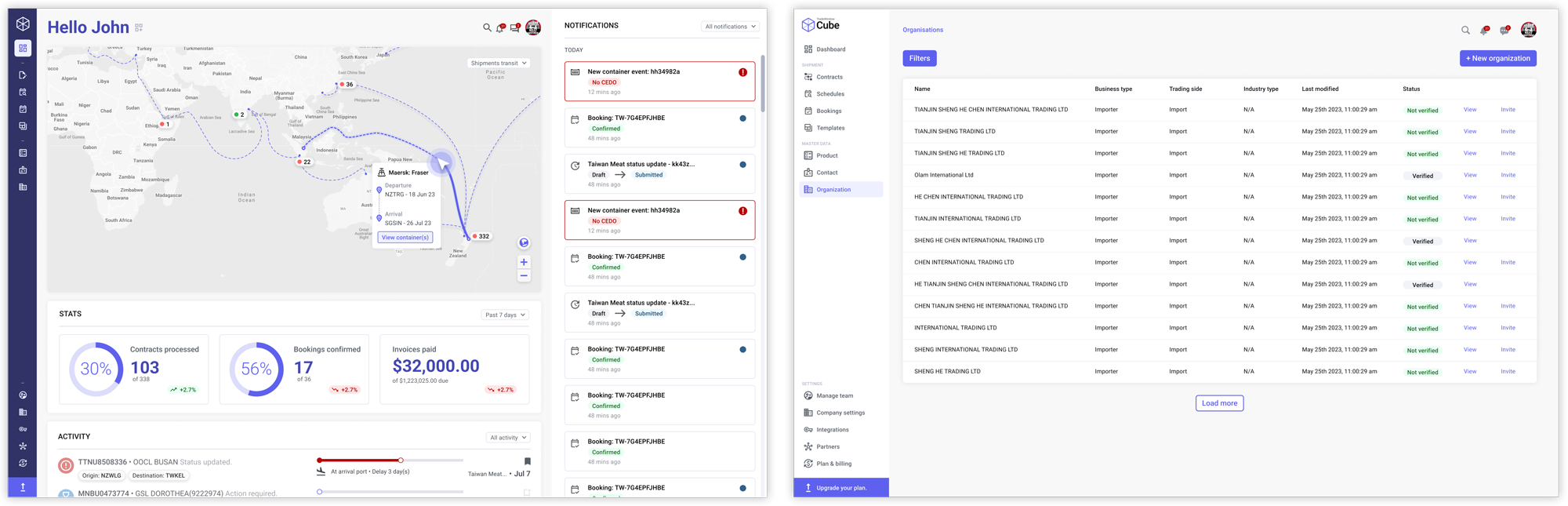Click View for Olam International Ltd

(1469, 175)
